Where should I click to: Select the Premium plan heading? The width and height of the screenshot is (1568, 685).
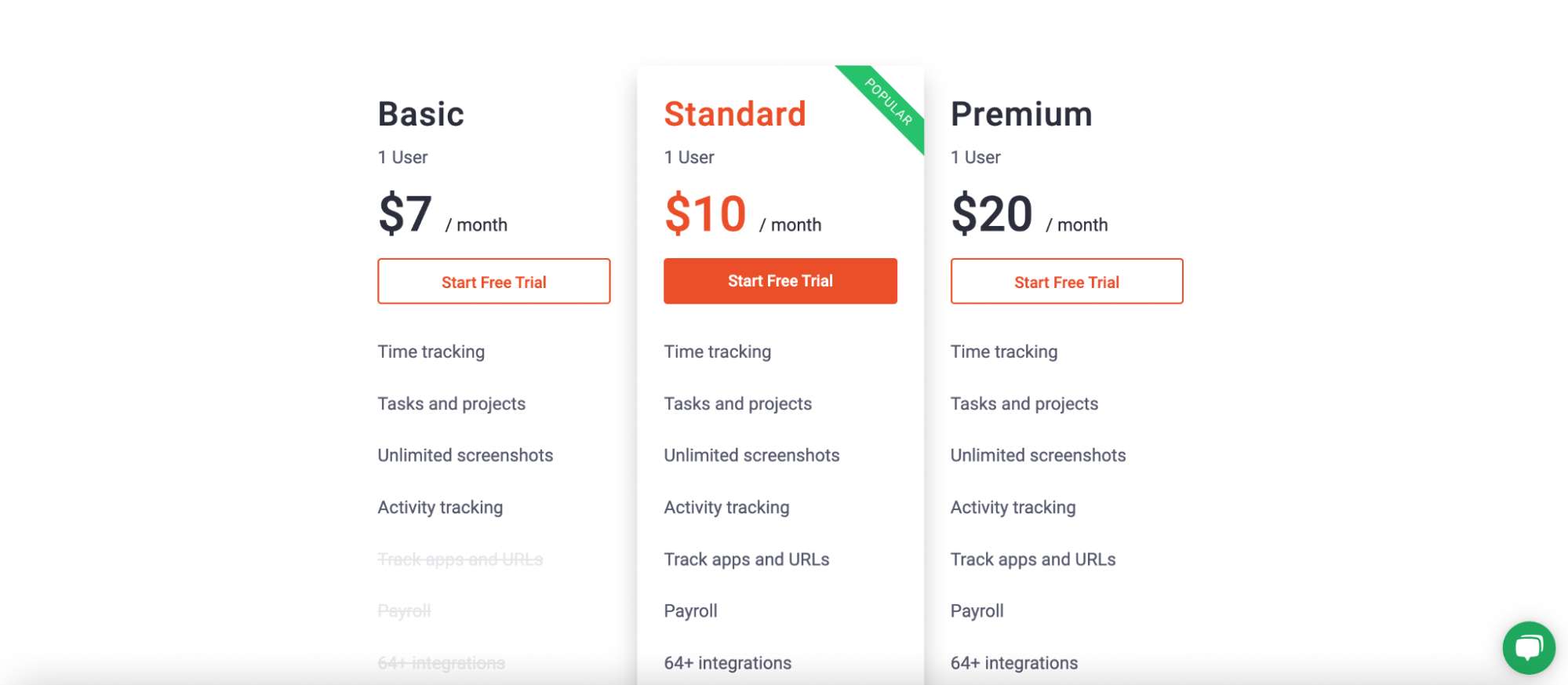tap(1021, 113)
